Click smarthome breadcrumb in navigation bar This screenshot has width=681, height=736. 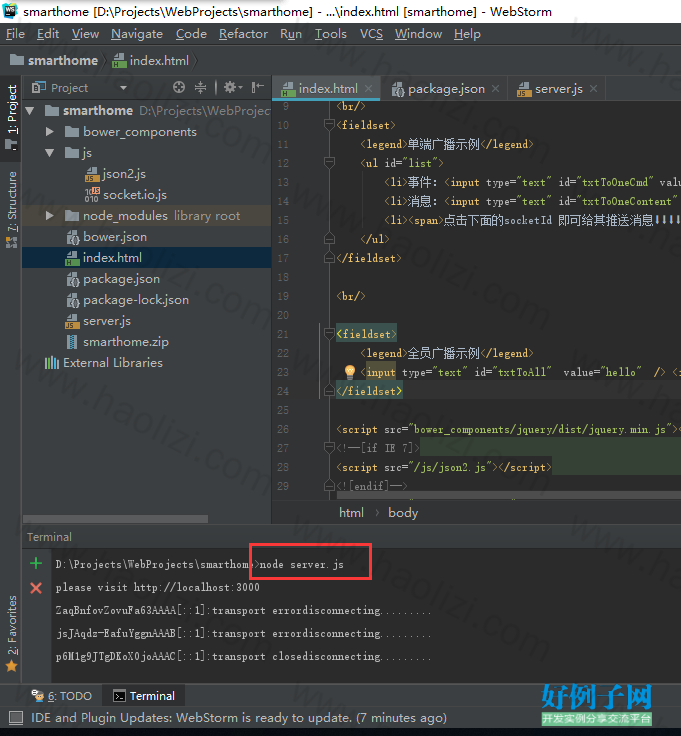coord(54,61)
